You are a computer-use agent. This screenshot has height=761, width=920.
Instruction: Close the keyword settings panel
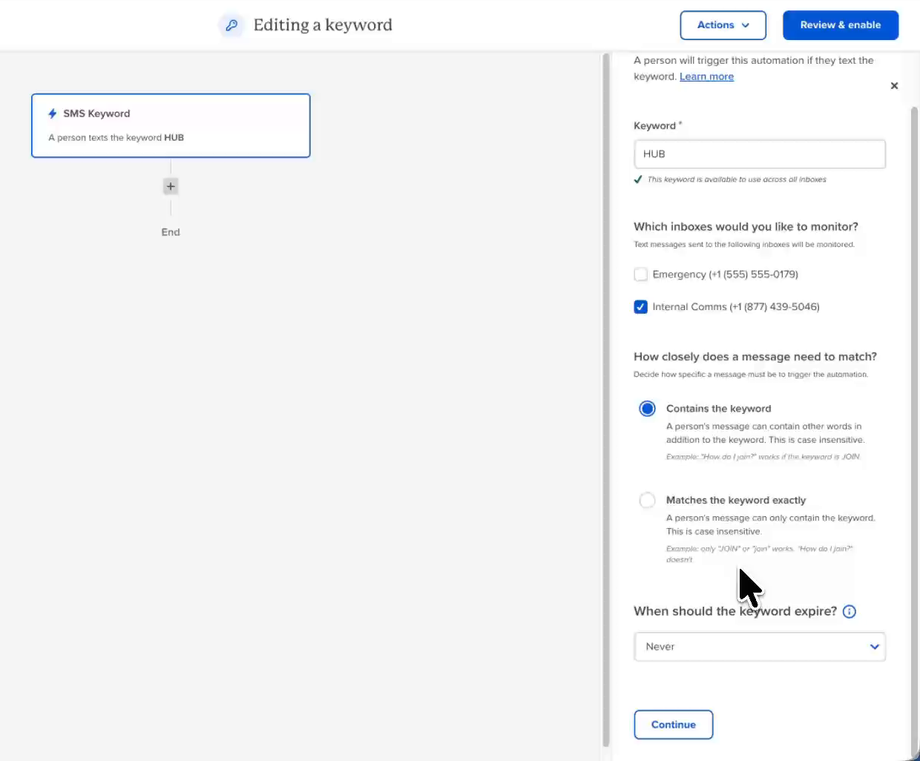[894, 86]
